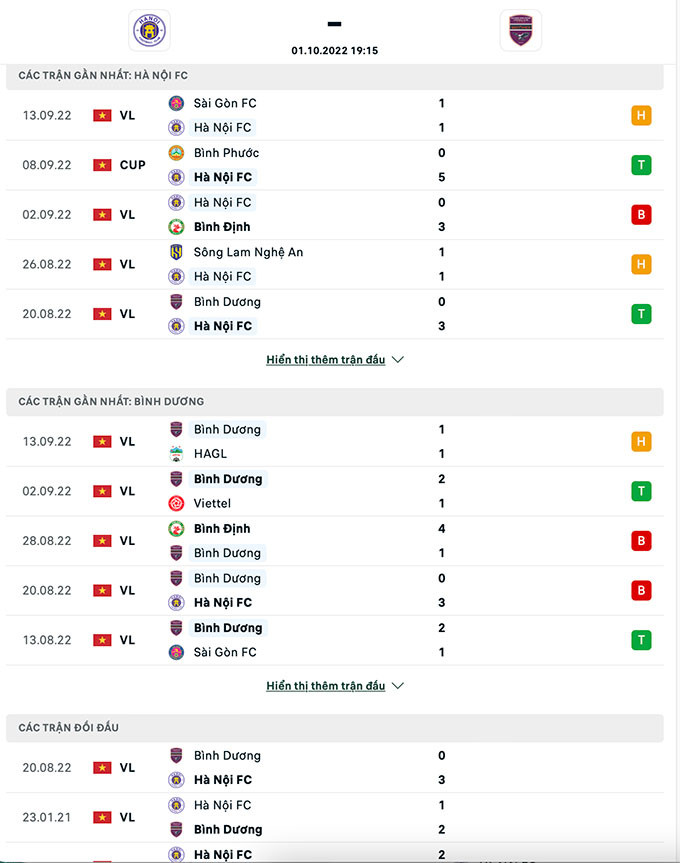The width and height of the screenshot is (680, 863).
Task: Select 'Các trận gần nhất: Hà Nội FC' header
Action: pyautogui.click(x=103, y=76)
